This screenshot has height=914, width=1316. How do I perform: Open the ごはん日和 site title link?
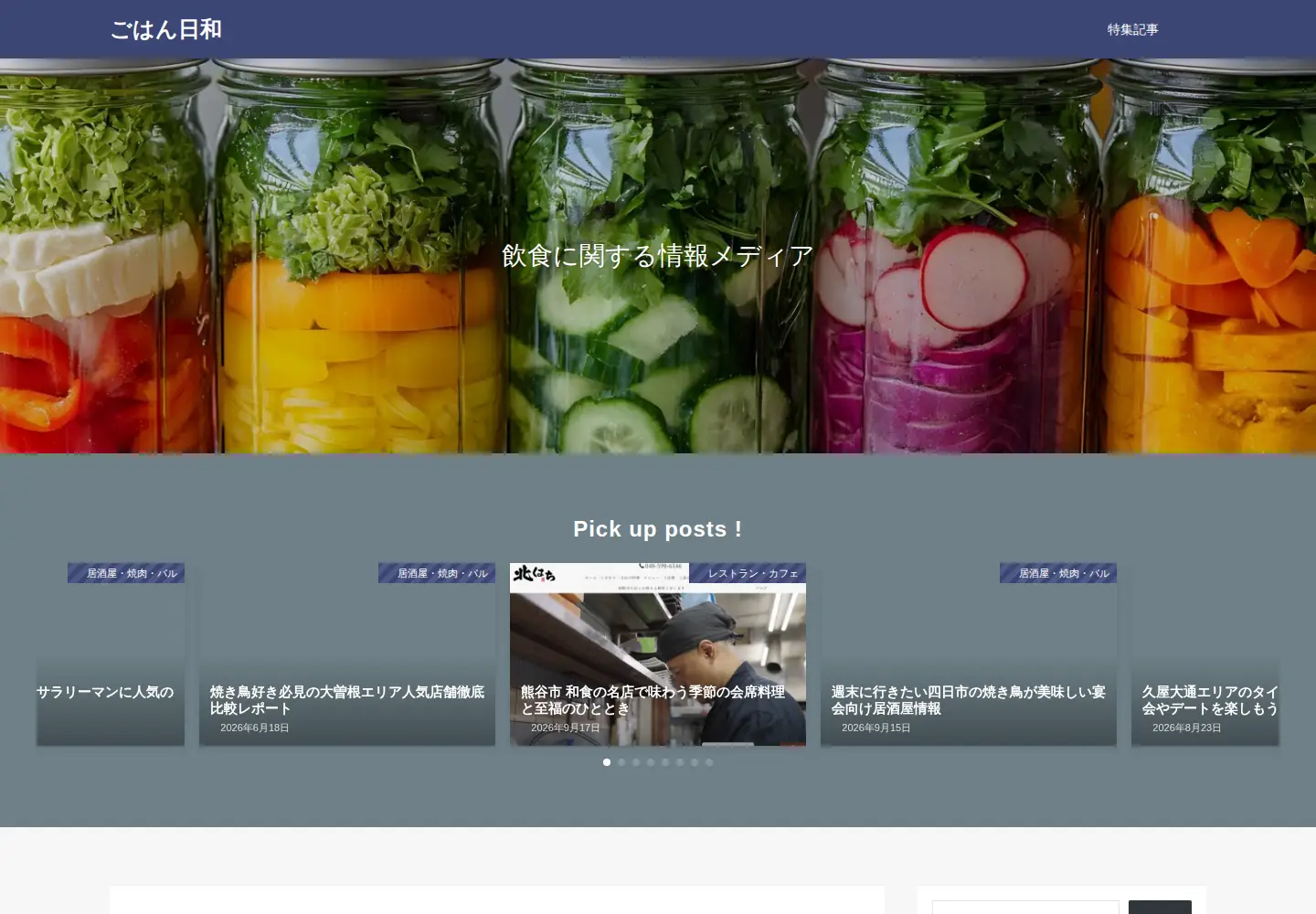(x=166, y=29)
